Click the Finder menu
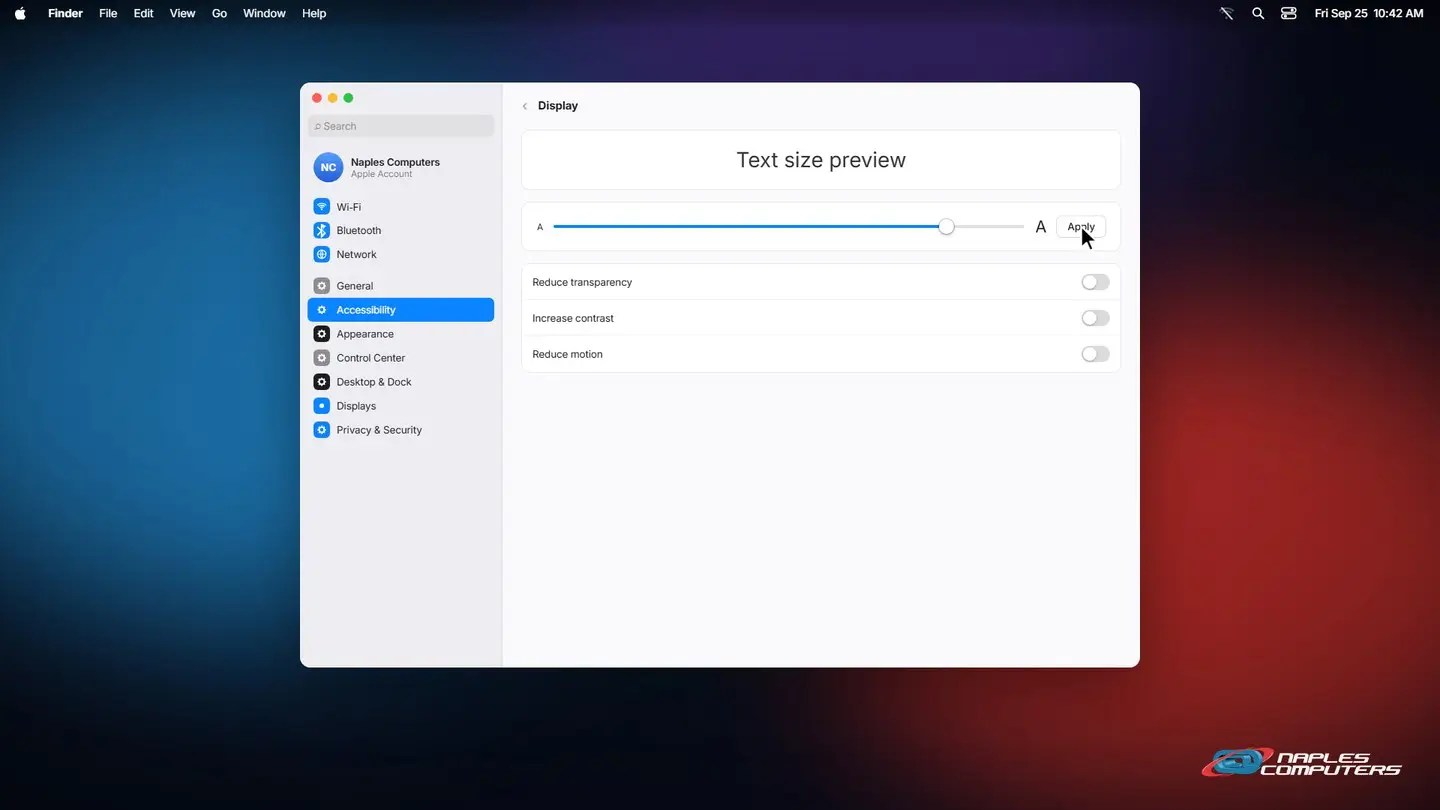 [x=65, y=13]
